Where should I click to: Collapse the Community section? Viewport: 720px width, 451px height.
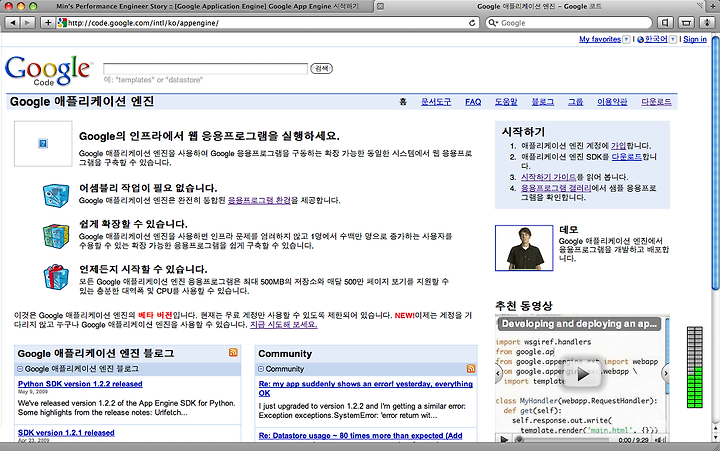(261, 369)
